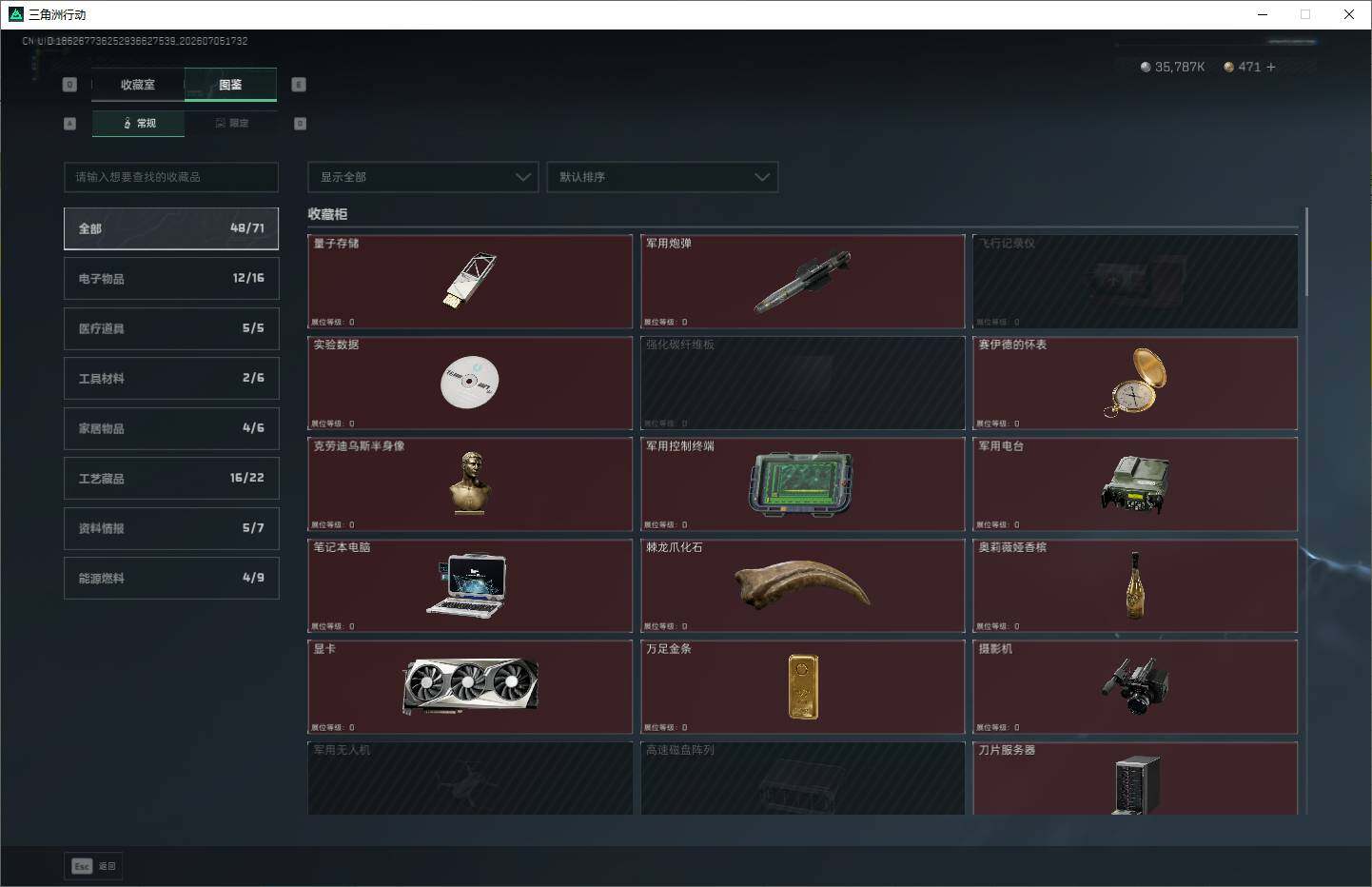1372x887 pixels.
Task: Select the 摄影机 camera icon
Action: [1135, 686]
